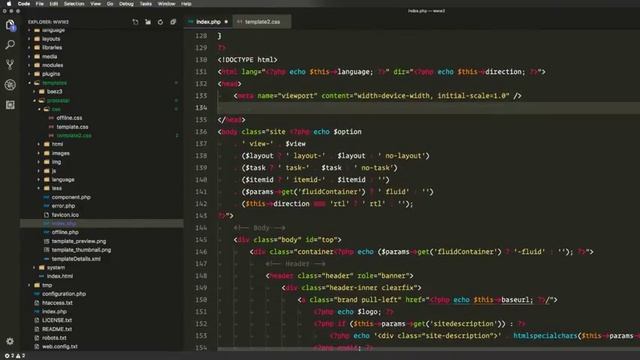
Task: Expand the tmp folder
Action: [47, 285]
